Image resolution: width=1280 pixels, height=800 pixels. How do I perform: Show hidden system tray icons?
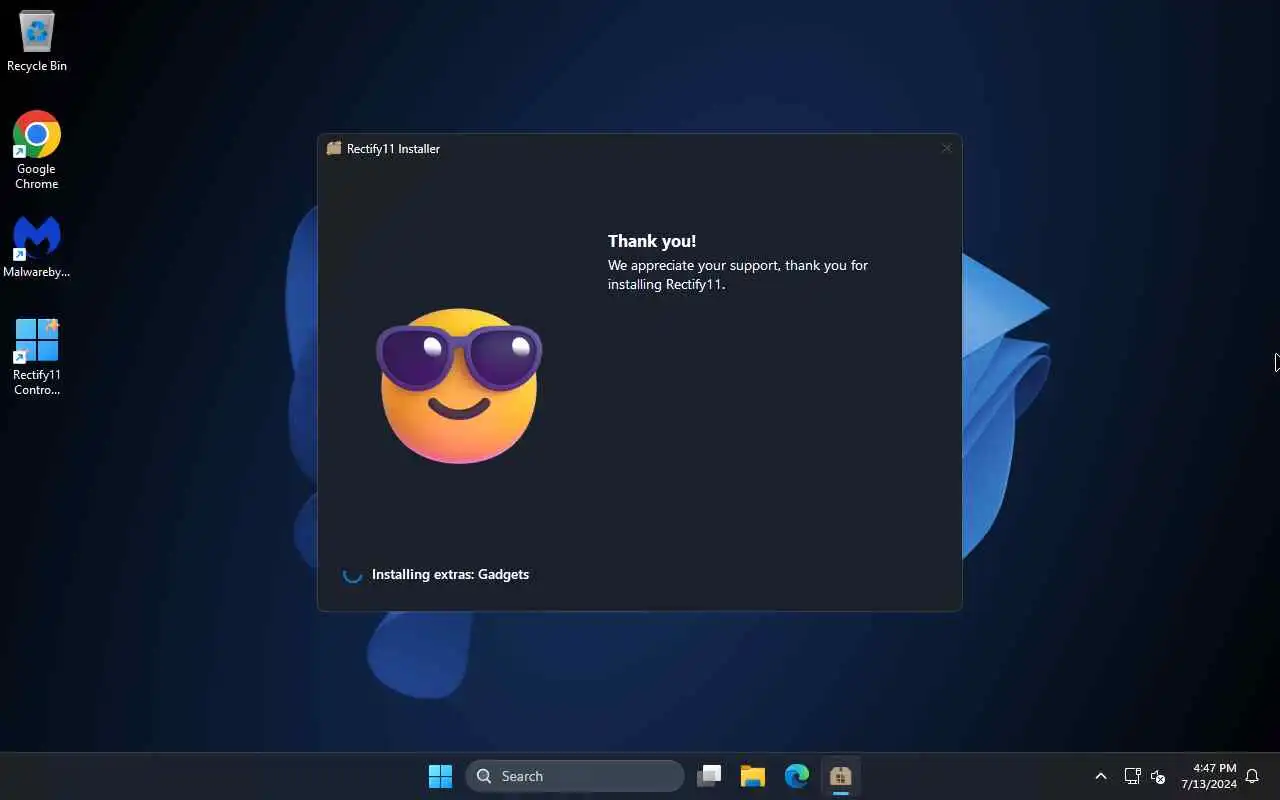[1101, 776]
